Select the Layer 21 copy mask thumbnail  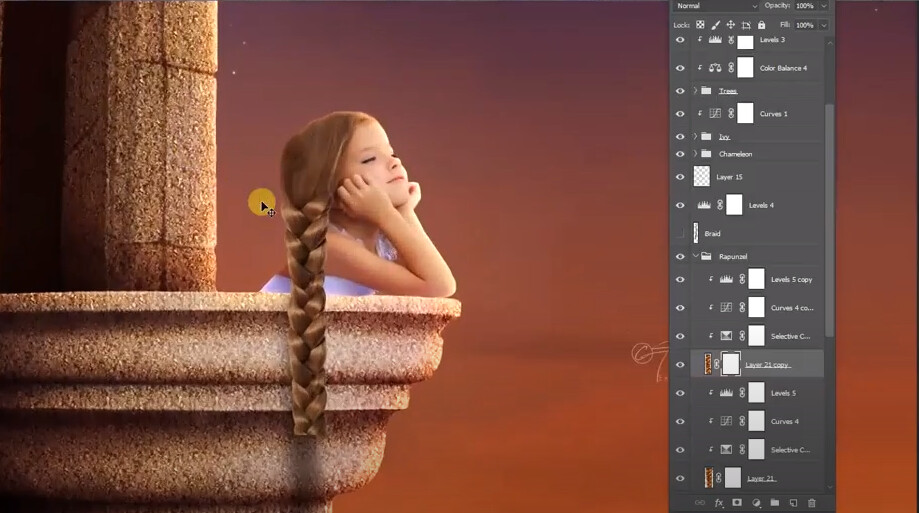click(730, 365)
